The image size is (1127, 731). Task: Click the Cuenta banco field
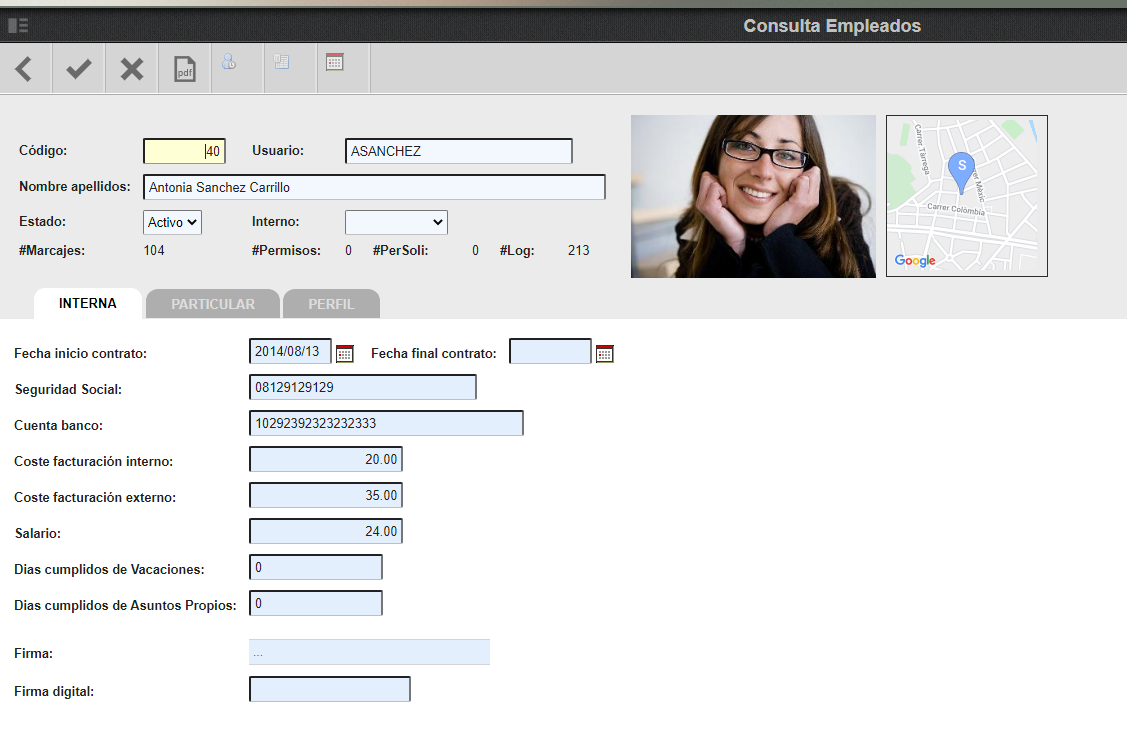(387, 423)
